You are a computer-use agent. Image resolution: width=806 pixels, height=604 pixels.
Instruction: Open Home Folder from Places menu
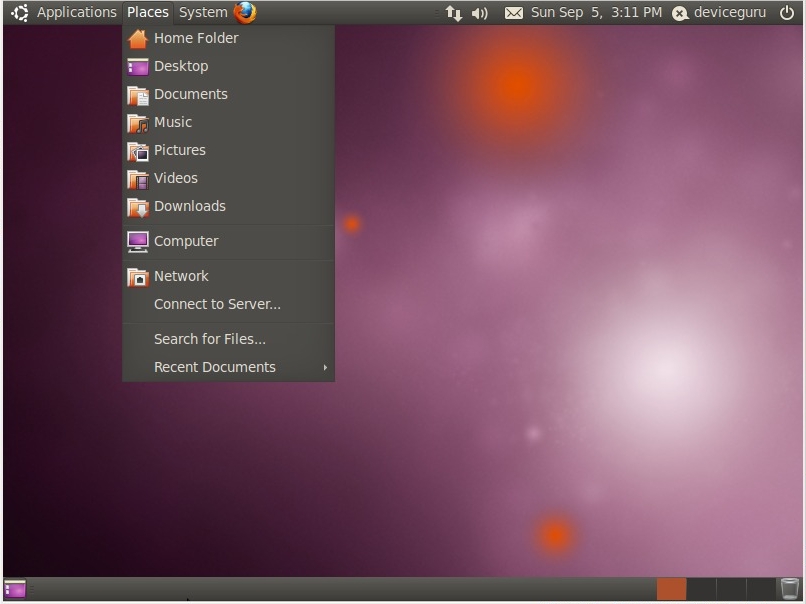229,38
